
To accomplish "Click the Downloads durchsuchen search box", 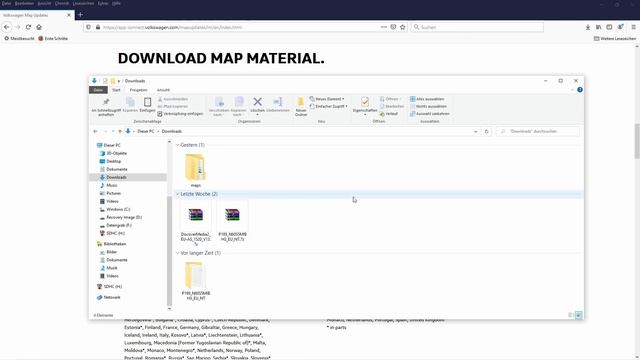I will coord(538,131).
